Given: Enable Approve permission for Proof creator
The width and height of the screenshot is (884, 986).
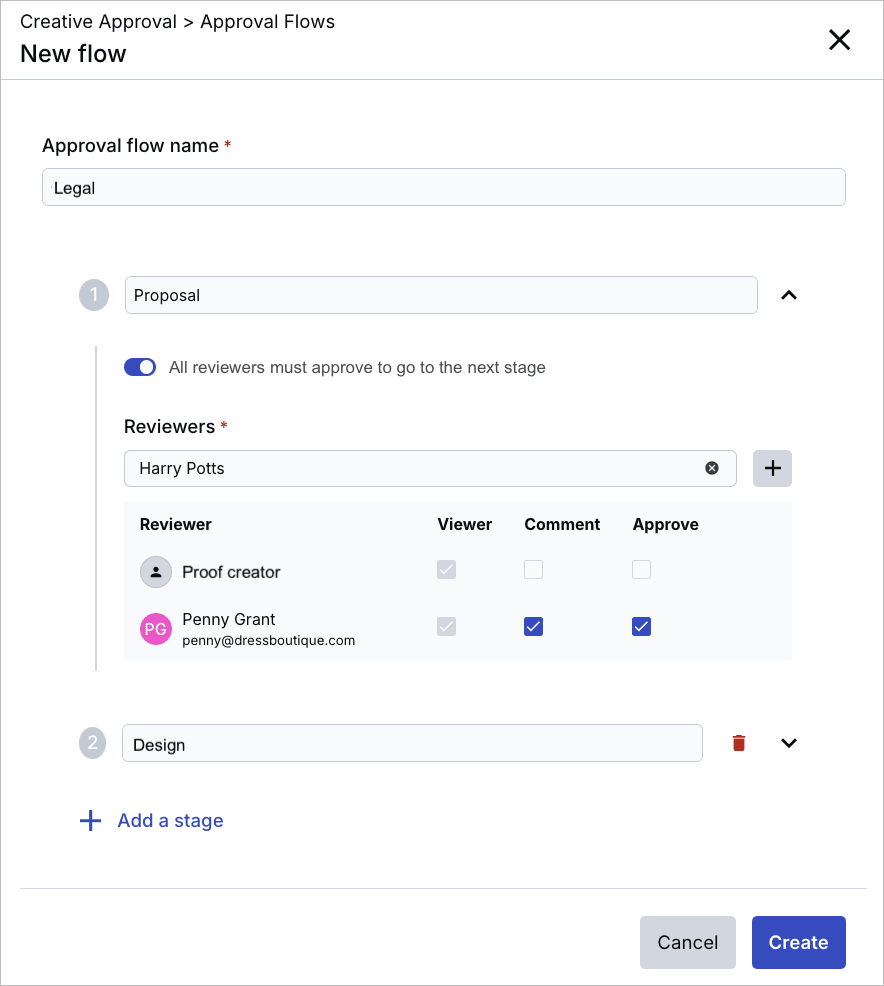Looking at the screenshot, I should tap(641, 569).
